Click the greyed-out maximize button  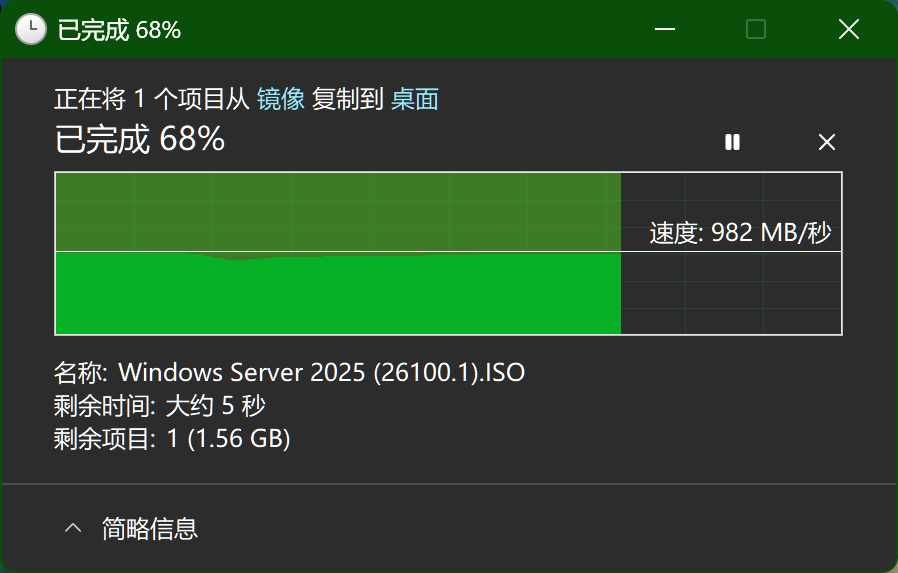756,29
